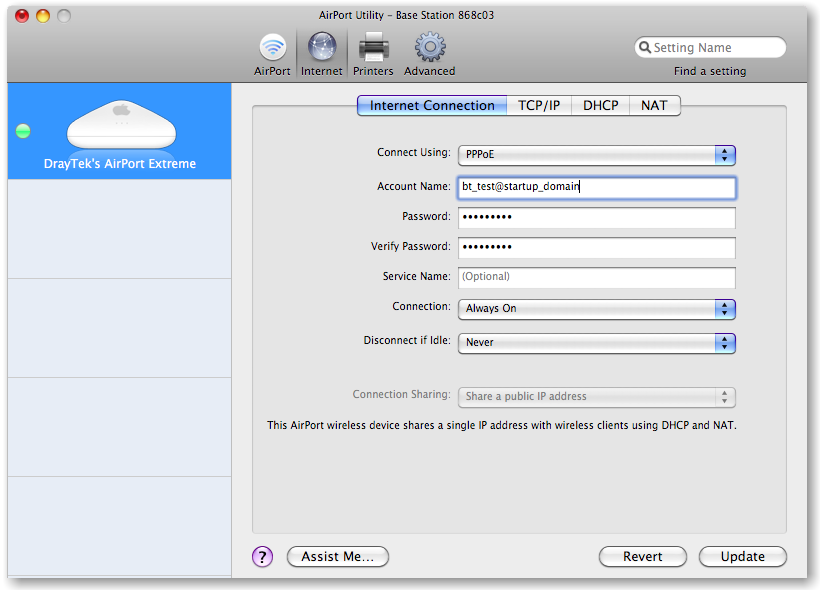Click inside the Account Name field
The height and width of the screenshot is (590, 820).
[596, 187]
